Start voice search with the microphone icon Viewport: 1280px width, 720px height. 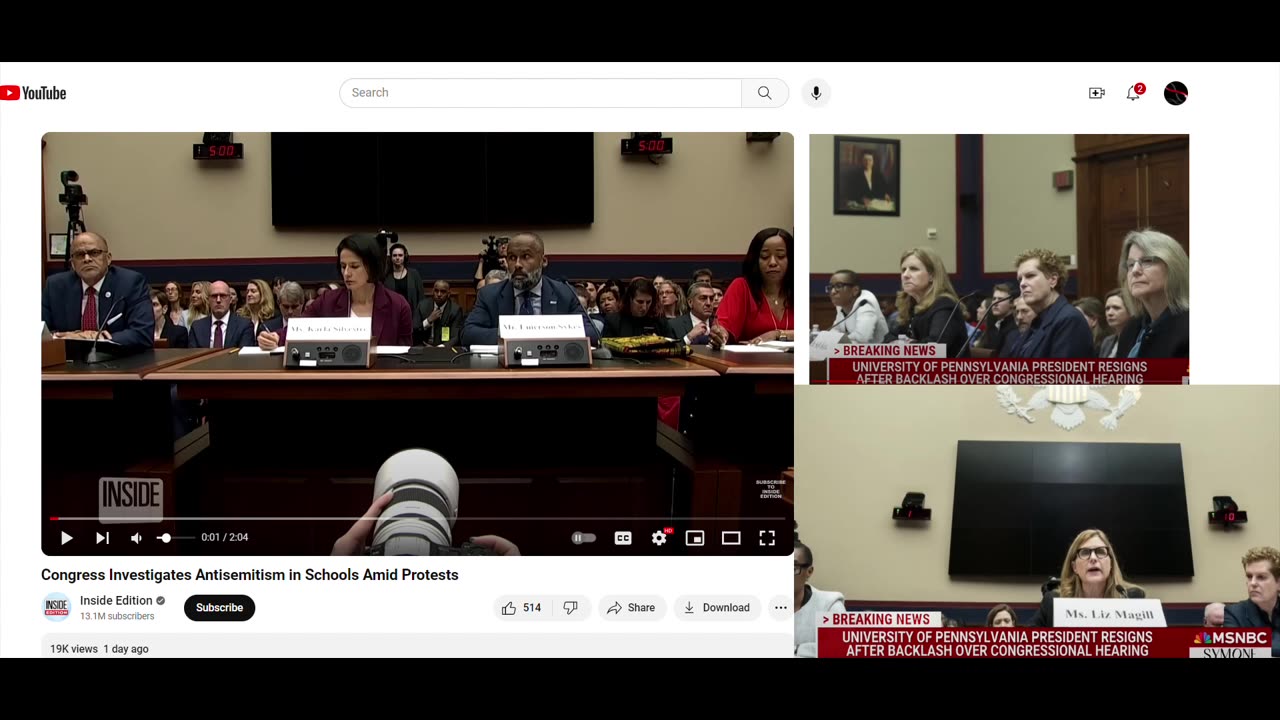coord(816,93)
